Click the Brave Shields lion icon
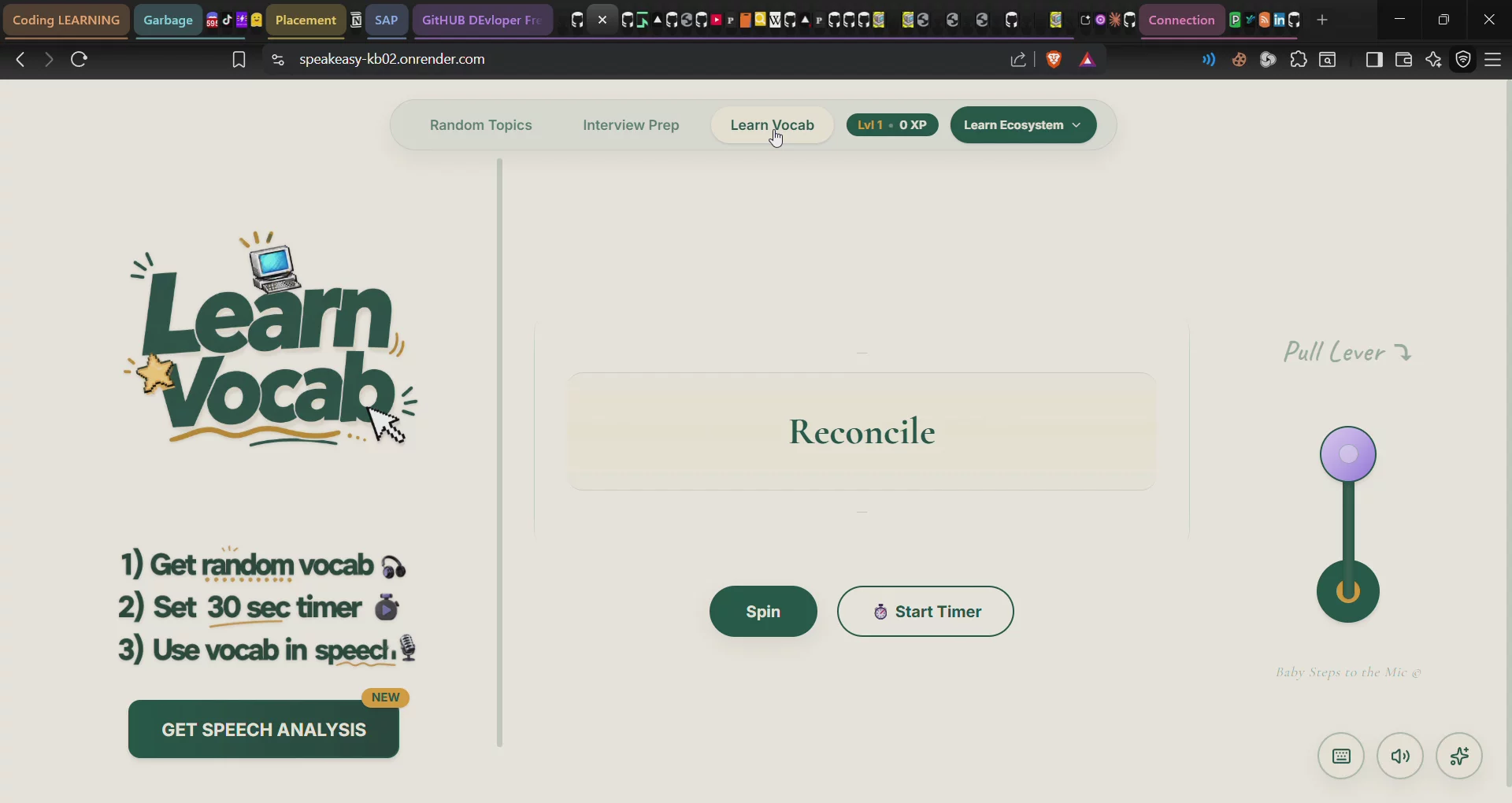Image resolution: width=1512 pixels, height=803 pixels. (1054, 59)
